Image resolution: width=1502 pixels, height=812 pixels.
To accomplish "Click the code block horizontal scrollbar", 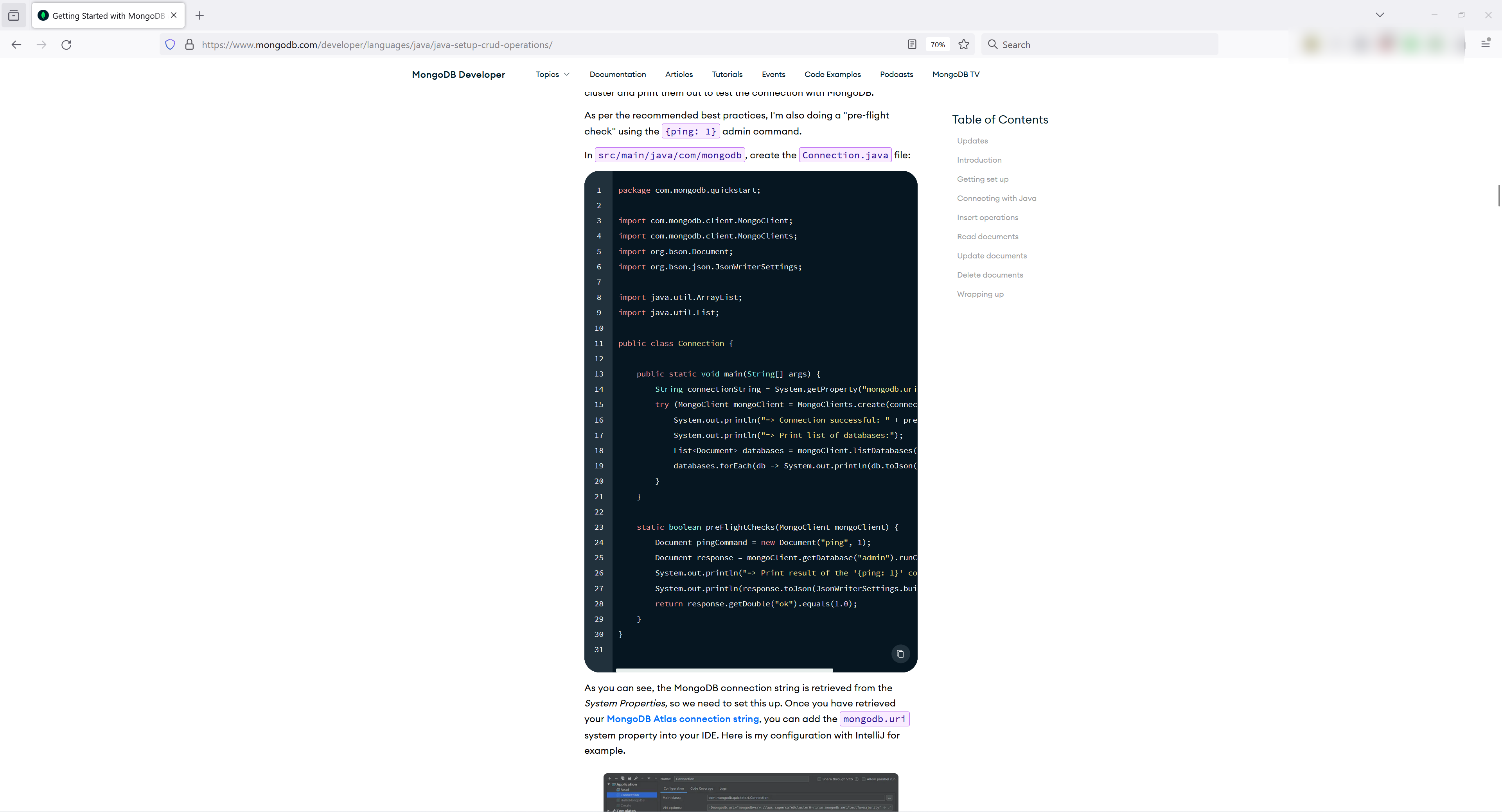I will 724,670.
